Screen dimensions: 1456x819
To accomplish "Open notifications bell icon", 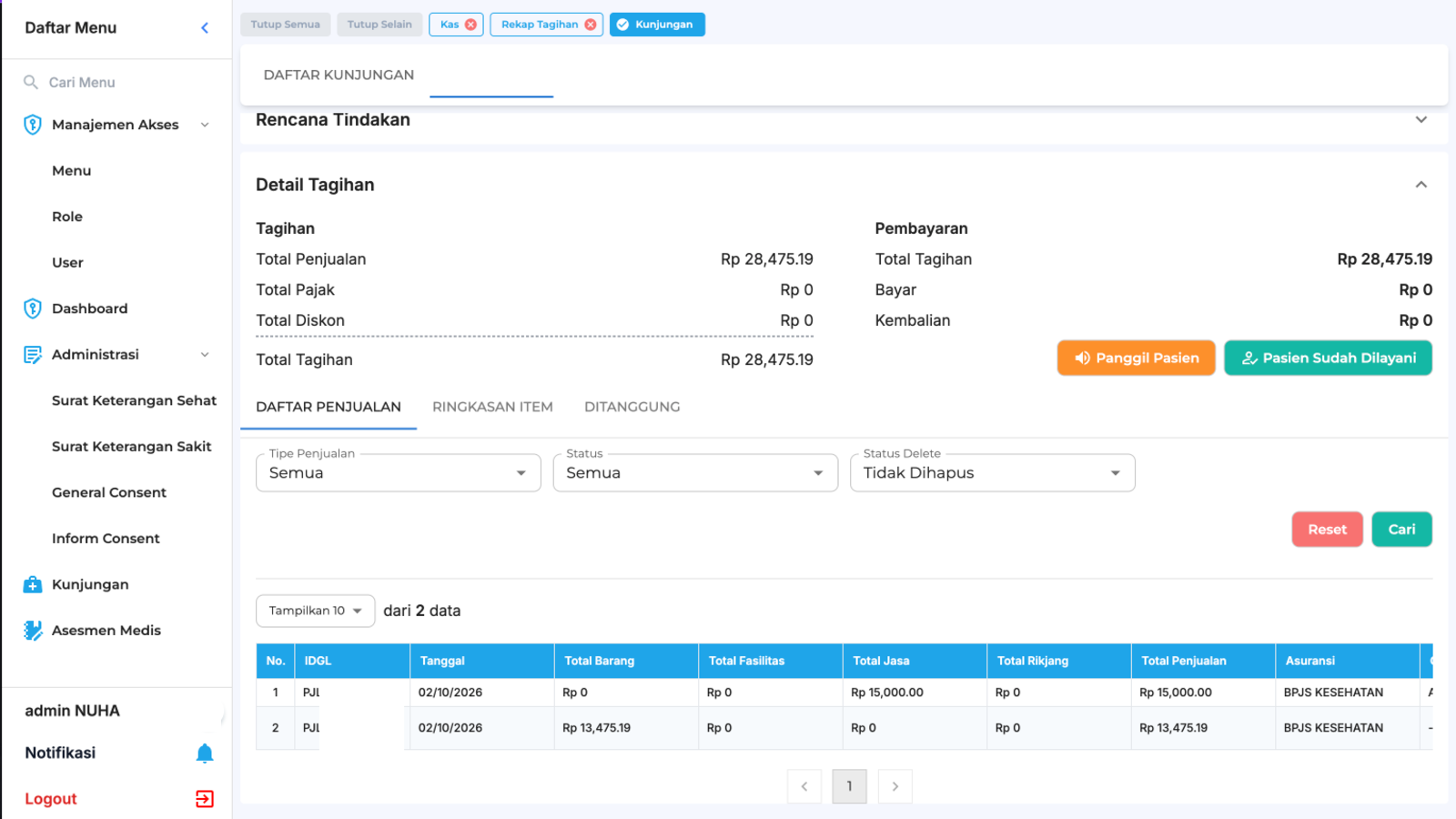I will [205, 753].
